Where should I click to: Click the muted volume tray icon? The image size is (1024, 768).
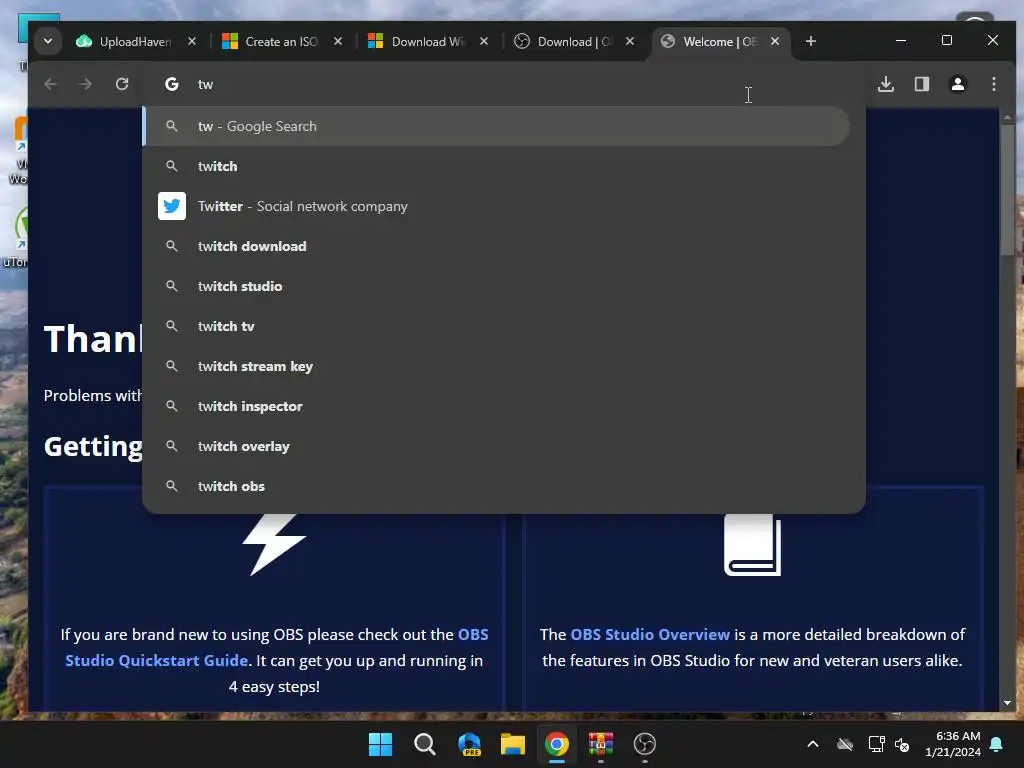[903, 744]
